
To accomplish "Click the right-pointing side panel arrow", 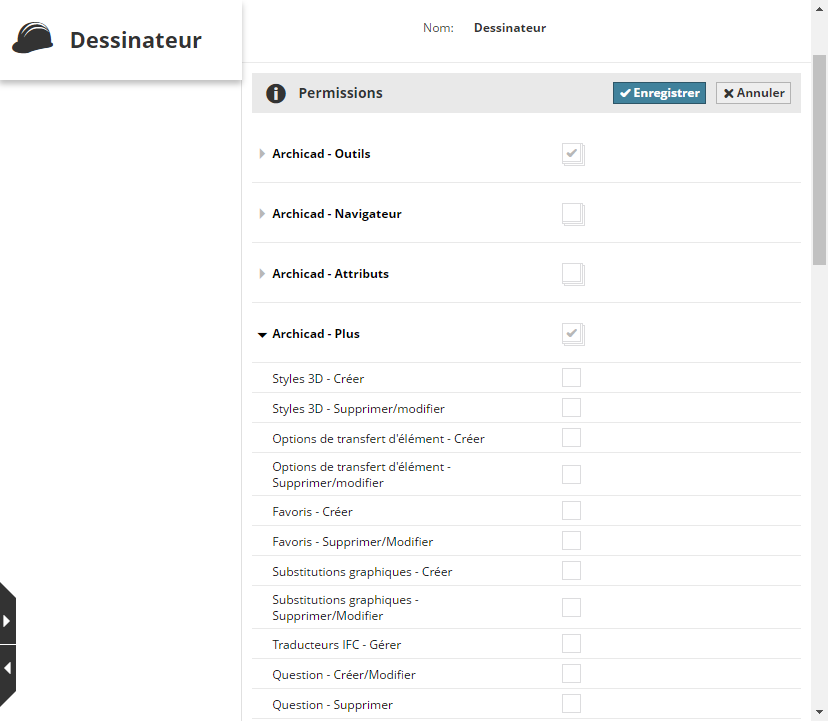I will [x=7, y=620].
